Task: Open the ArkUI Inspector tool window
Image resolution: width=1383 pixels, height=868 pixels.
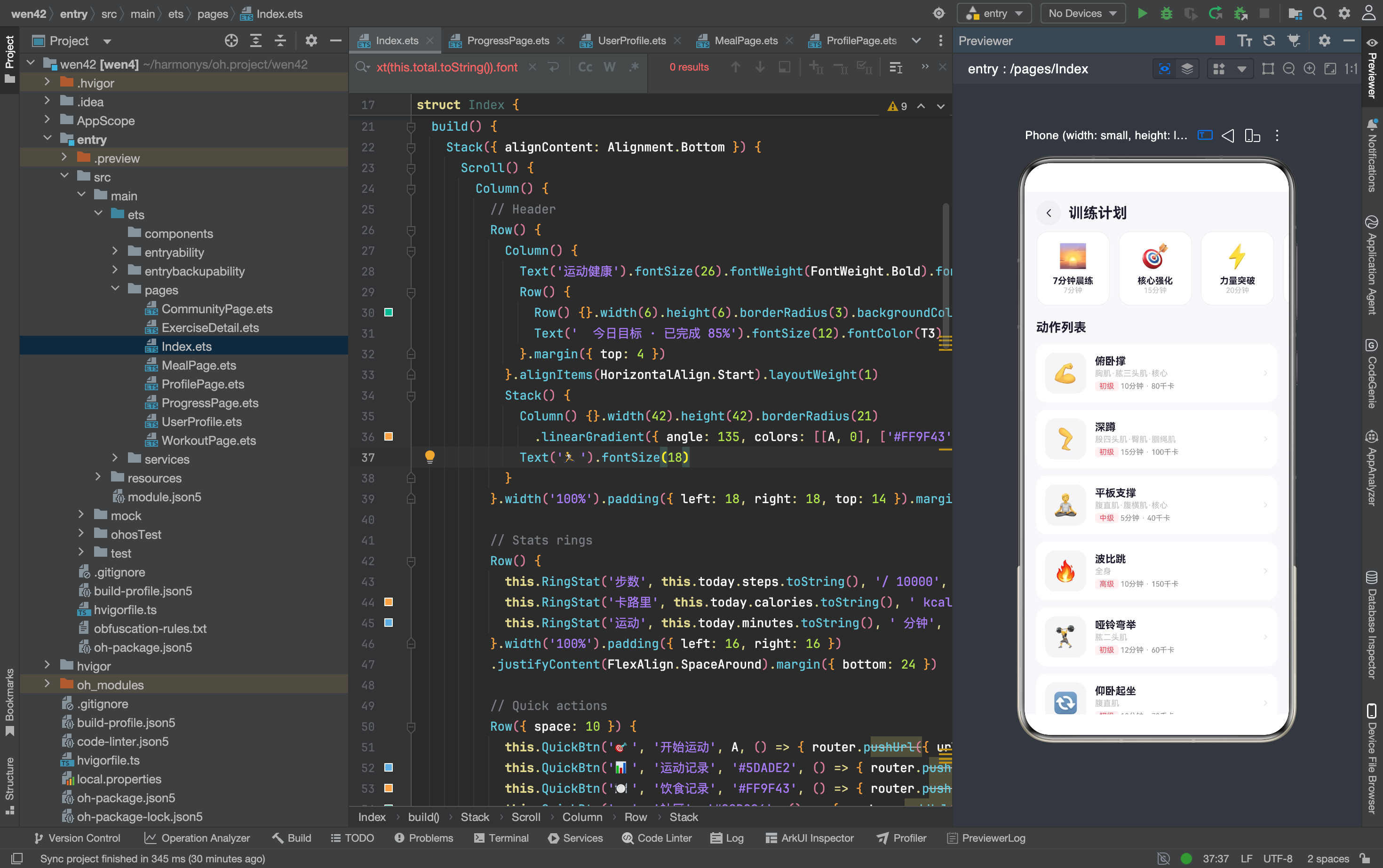Action: pyautogui.click(x=810, y=837)
